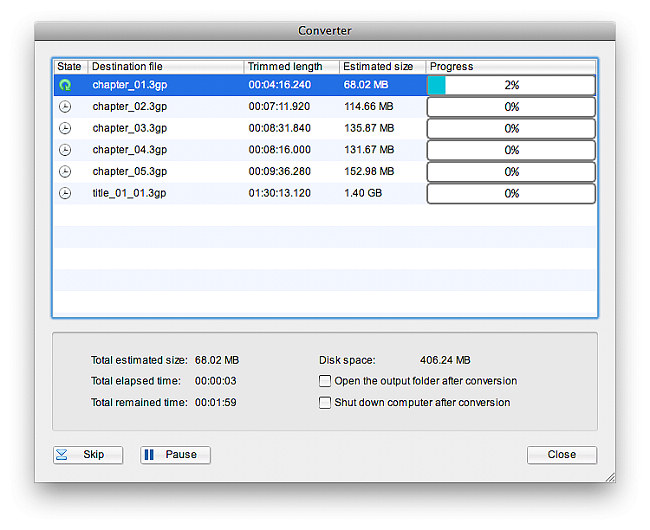Click estimated size 1.40 GB
Screen dimensions: 650x530
[x=363, y=193]
